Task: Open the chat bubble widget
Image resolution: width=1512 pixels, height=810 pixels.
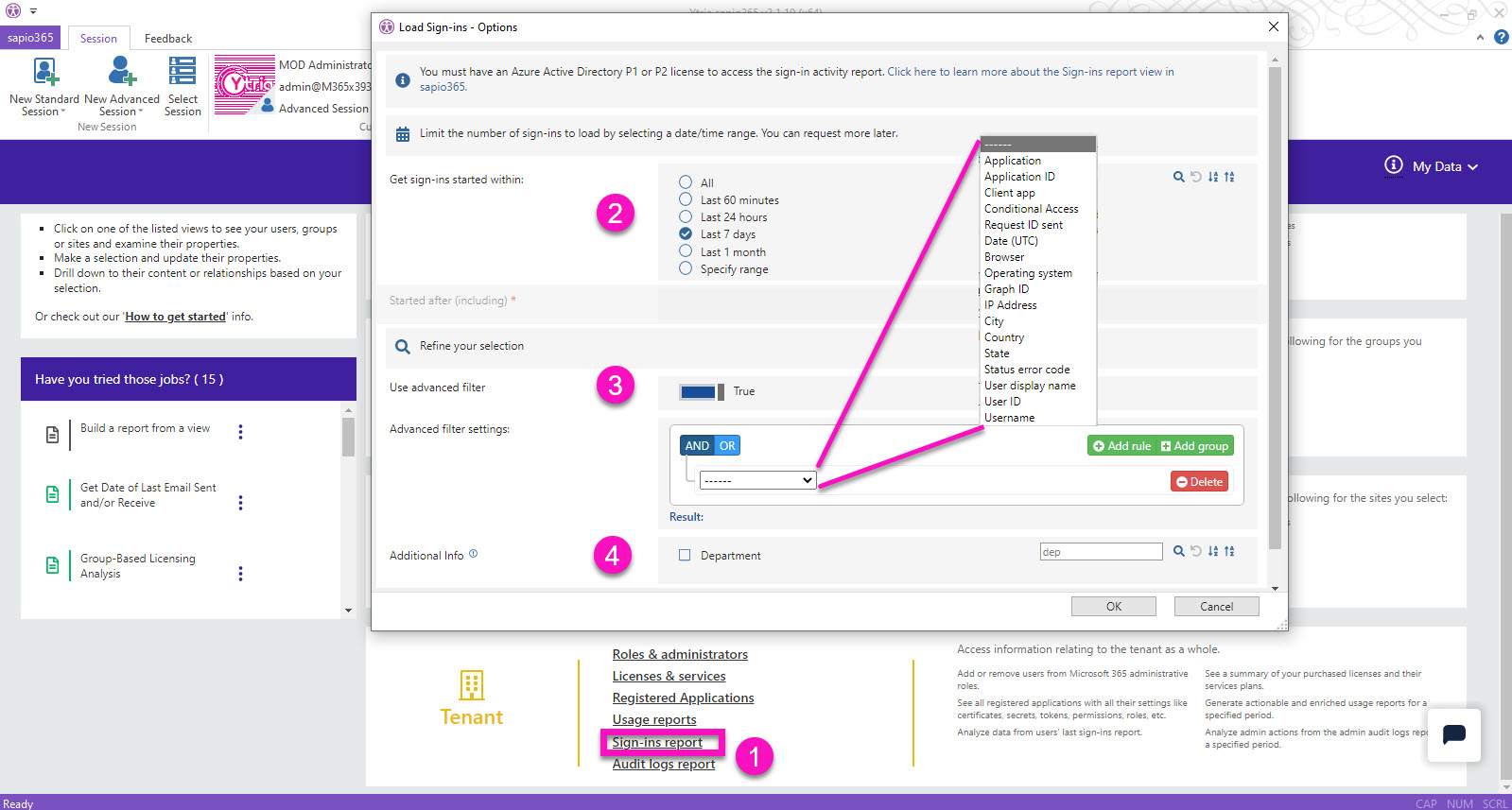Action: click(x=1454, y=734)
